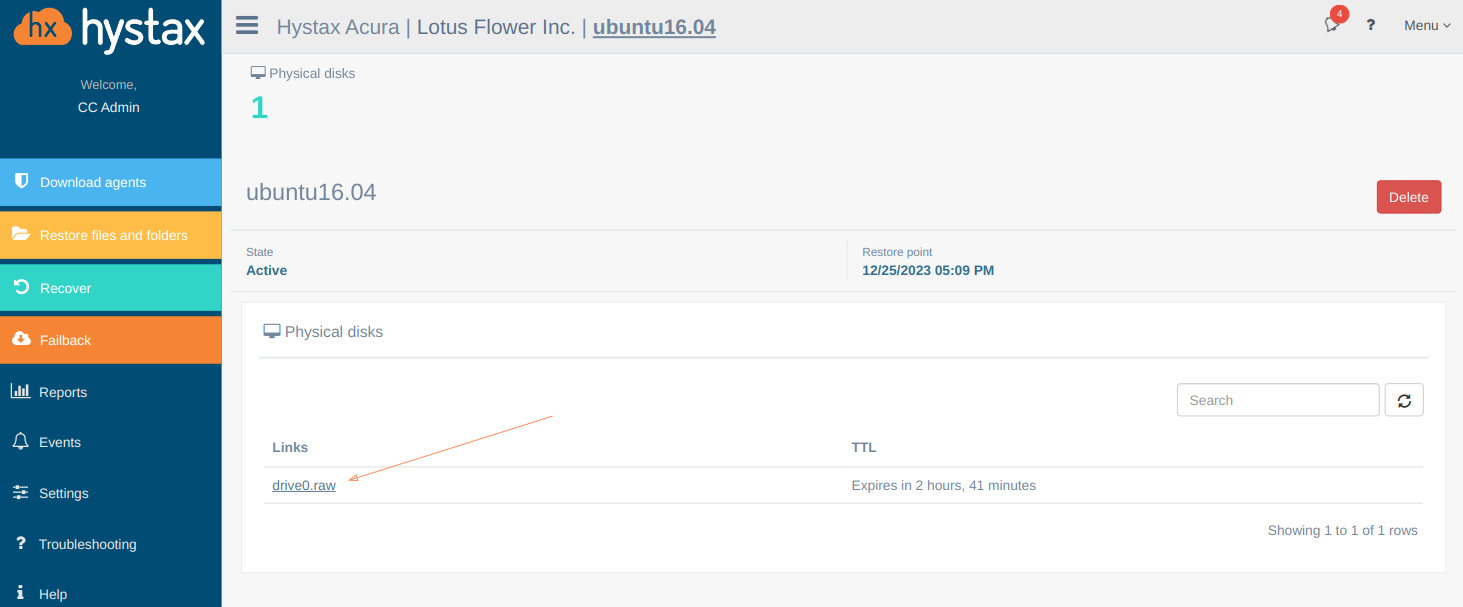Click the Download agents shield icon
This screenshot has width=1463, height=607.
[x=21, y=181]
